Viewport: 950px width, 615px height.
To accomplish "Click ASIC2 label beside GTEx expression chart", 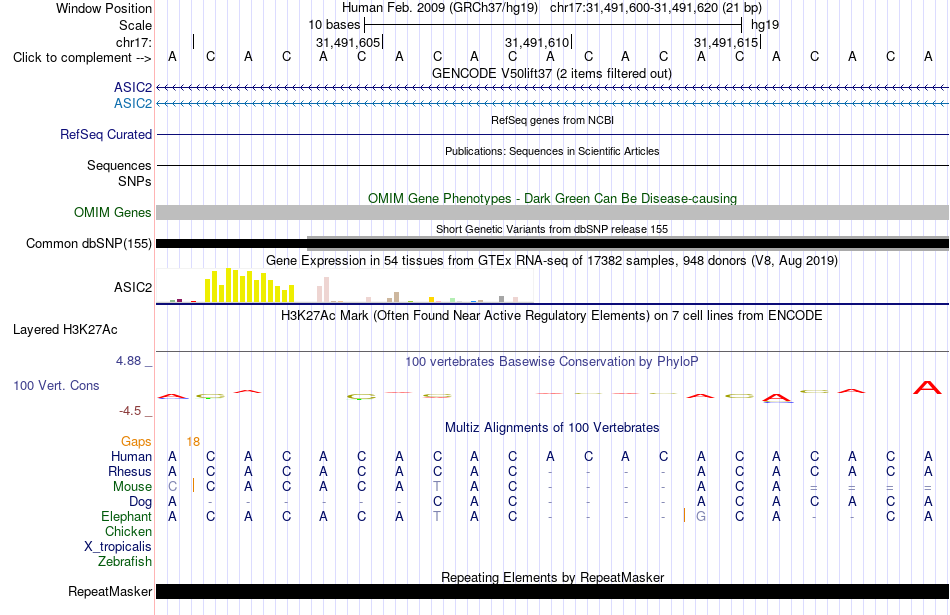I will pyautogui.click(x=133, y=287).
